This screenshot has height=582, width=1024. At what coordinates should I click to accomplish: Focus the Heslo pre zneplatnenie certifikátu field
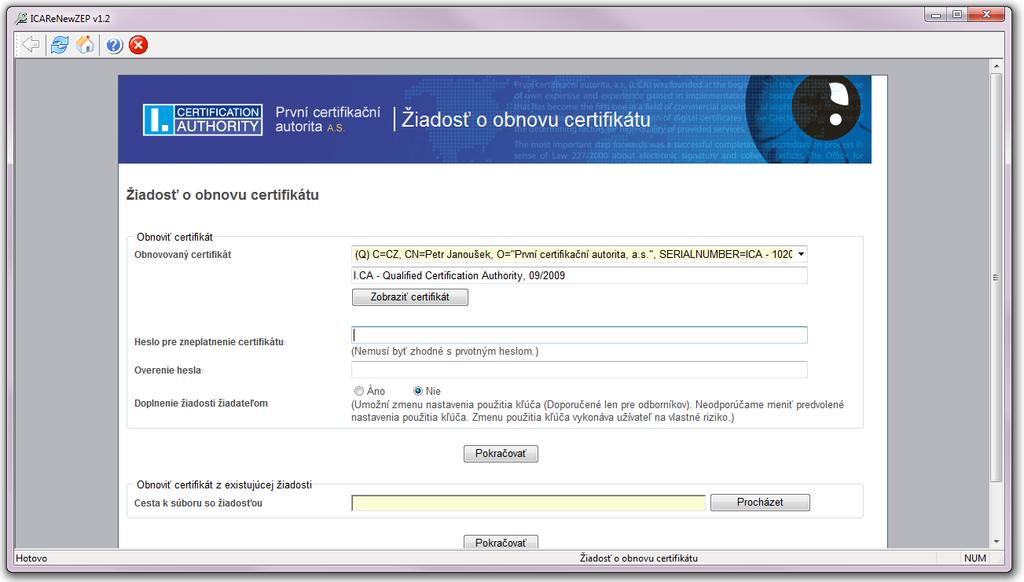(579, 335)
